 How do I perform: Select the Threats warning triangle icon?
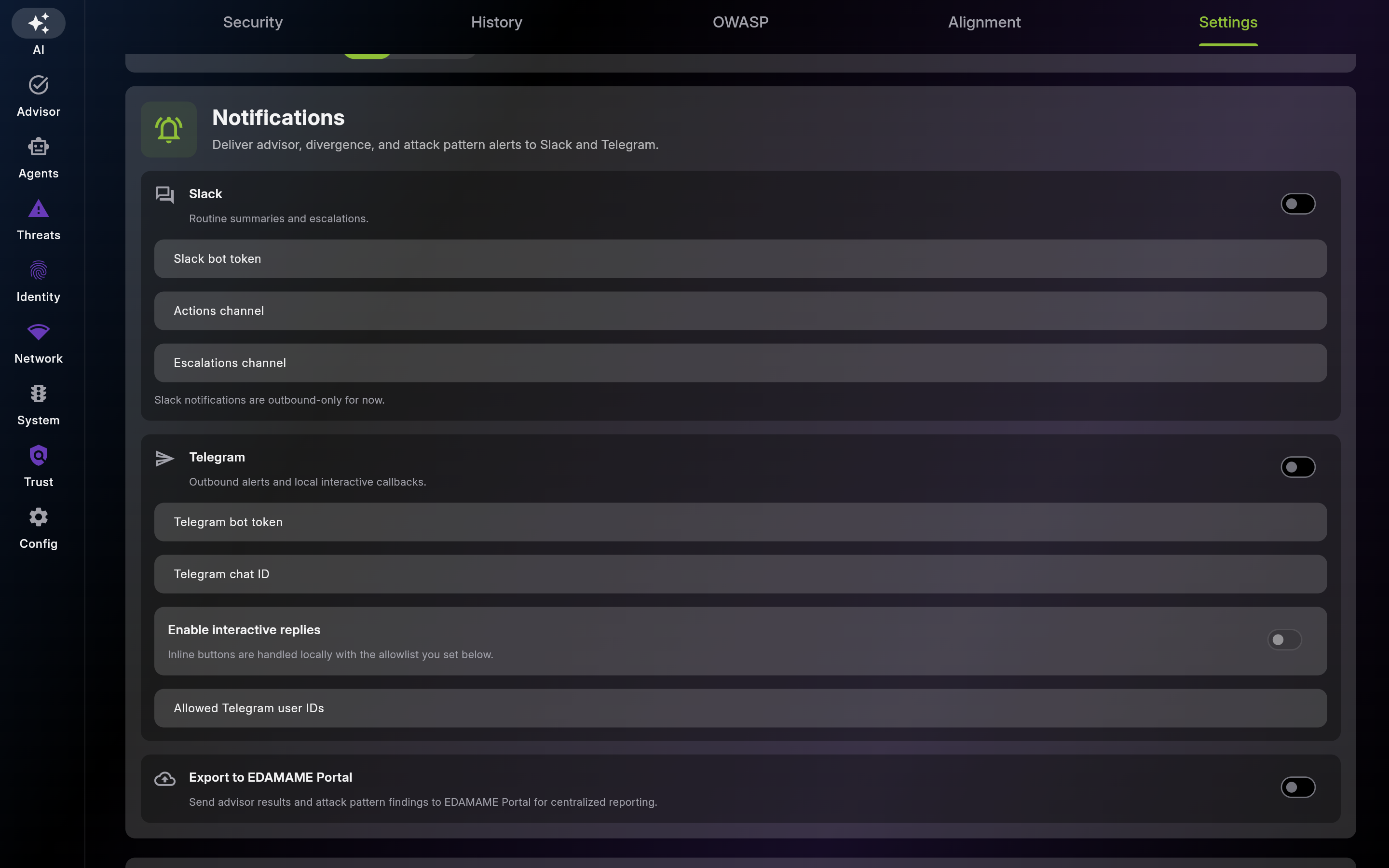pyautogui.click(x=39, y=208)
